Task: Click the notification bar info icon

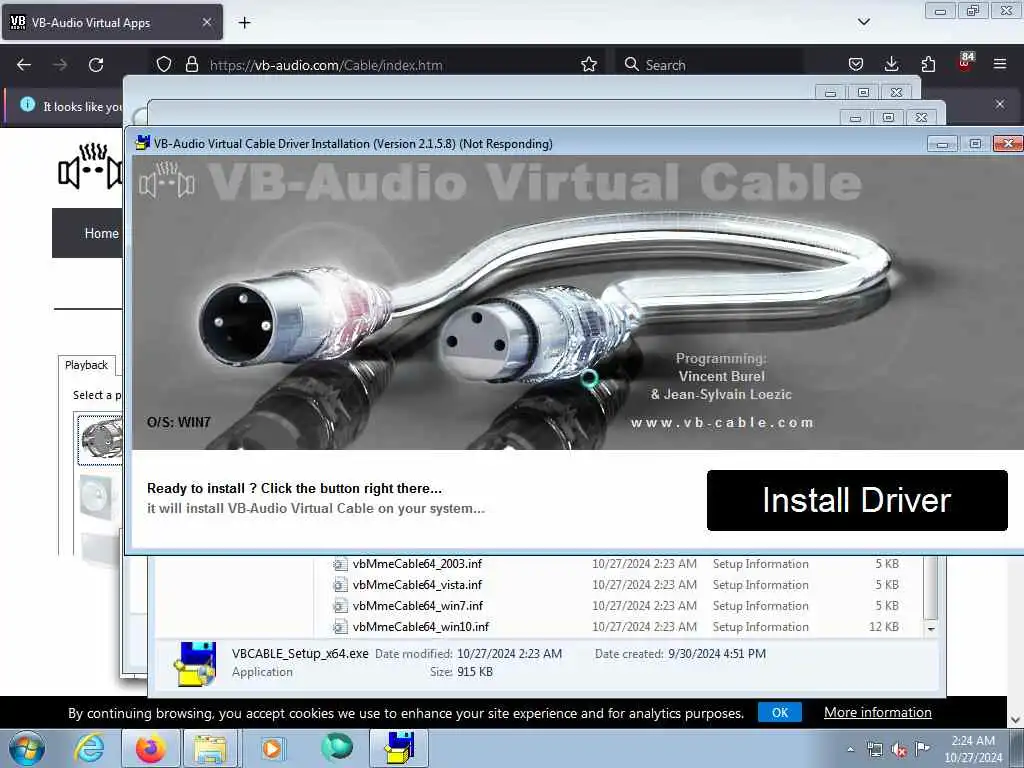Action: click(x=27, y=104)
